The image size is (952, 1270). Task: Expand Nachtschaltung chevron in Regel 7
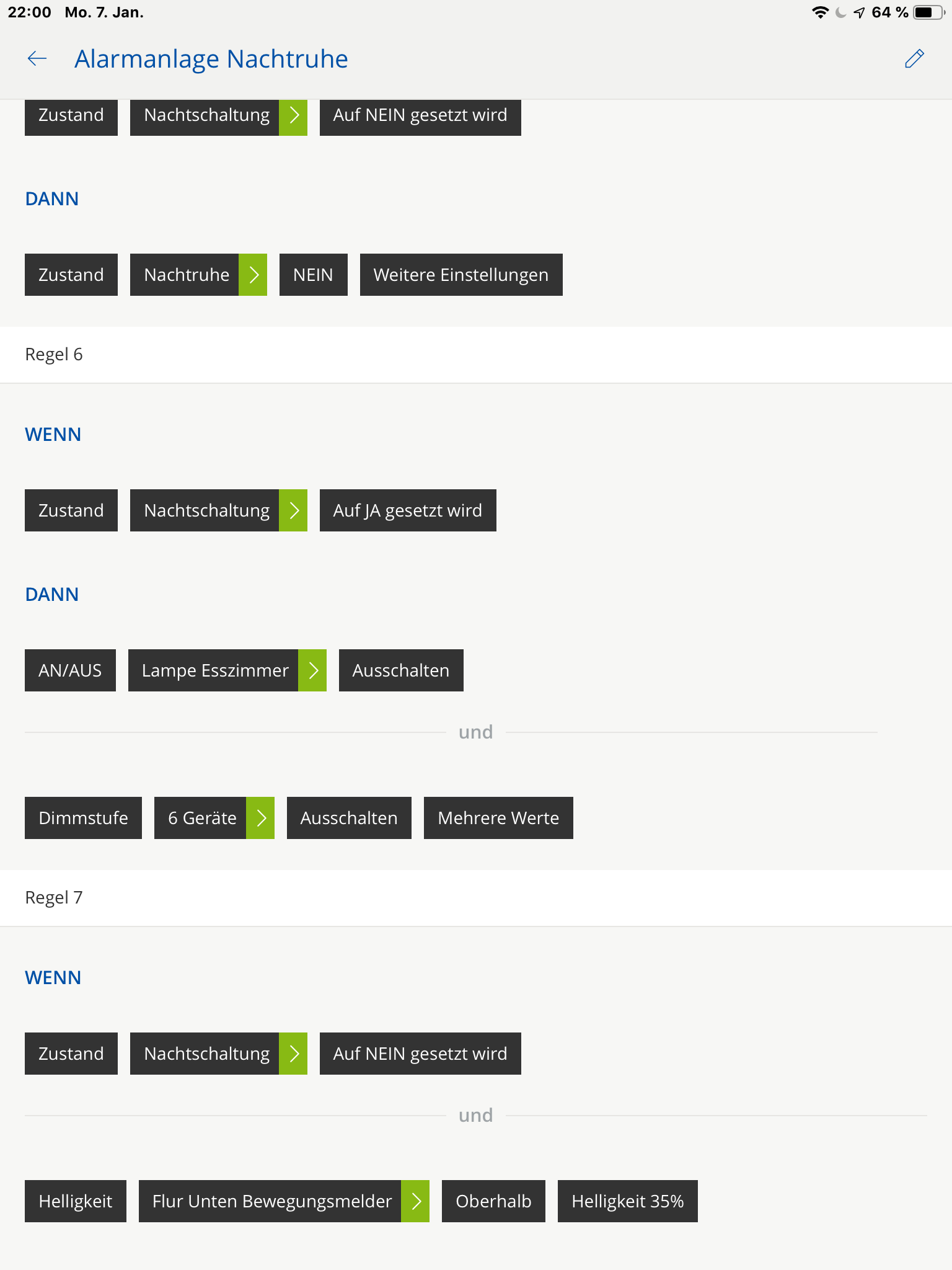tap(293, 1054)
